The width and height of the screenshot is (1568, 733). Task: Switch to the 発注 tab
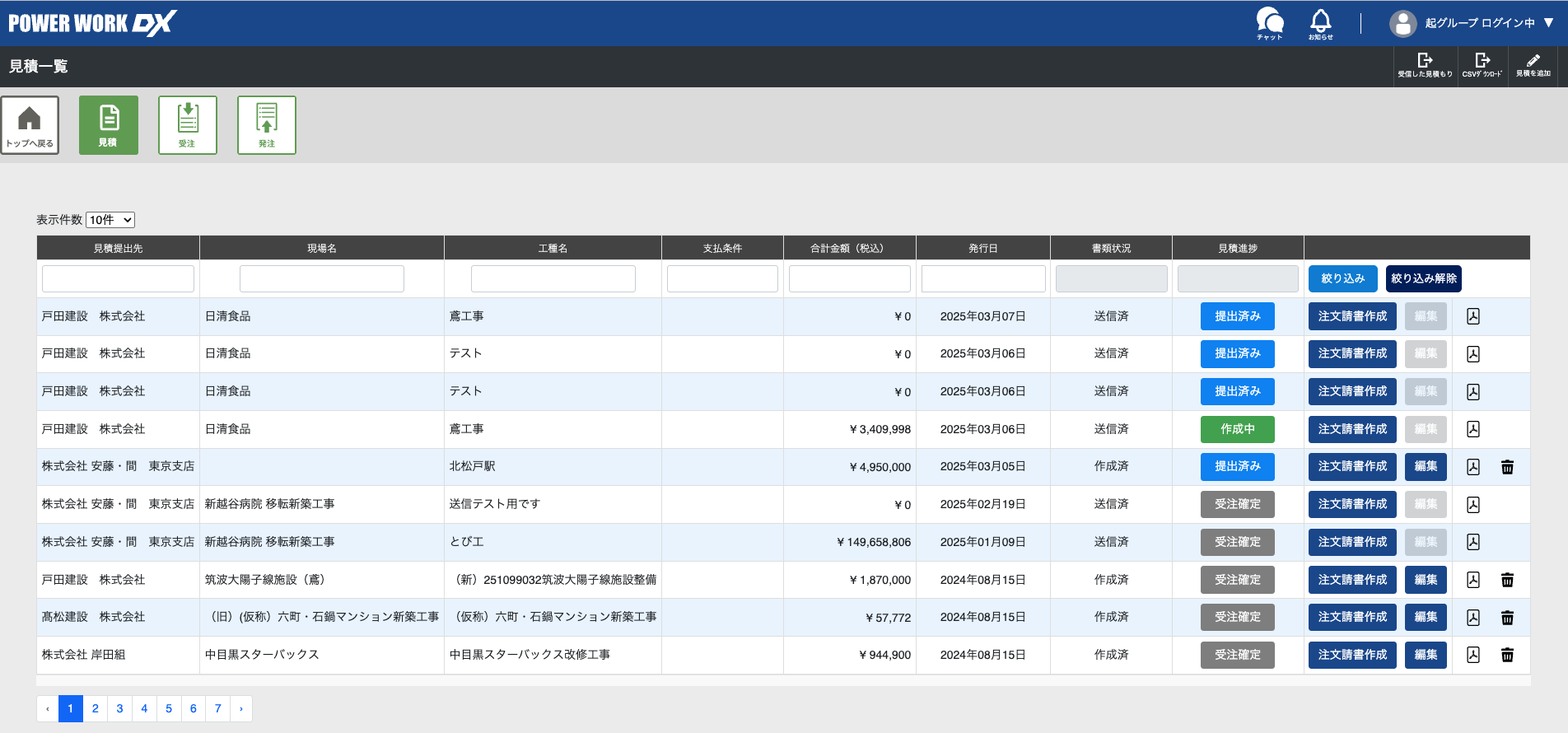[x=266, y=125]
